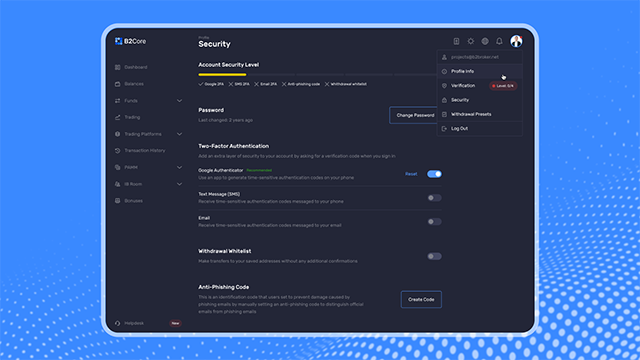Click the Email 2FA status chip
Image resolution: width=640 pixels, height=360 pixels.
point(265,84)
